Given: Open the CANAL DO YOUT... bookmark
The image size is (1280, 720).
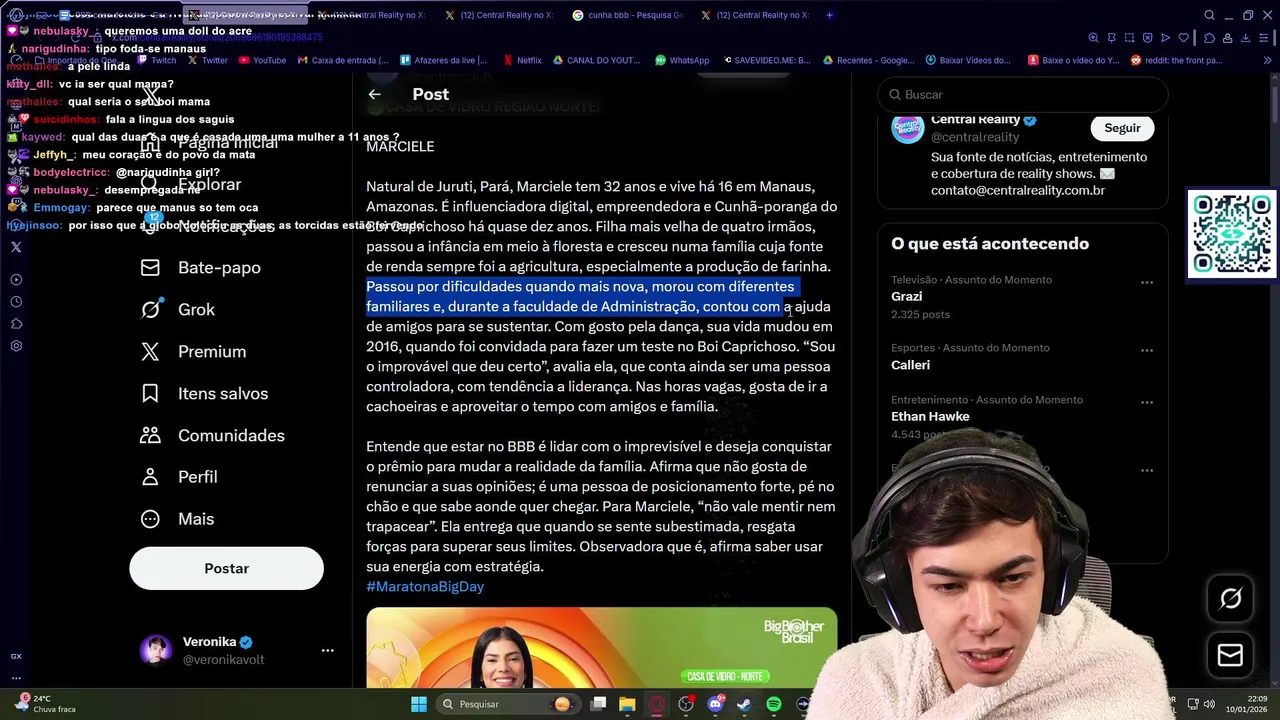Looking at the screenshot, I should pos(595,60).
